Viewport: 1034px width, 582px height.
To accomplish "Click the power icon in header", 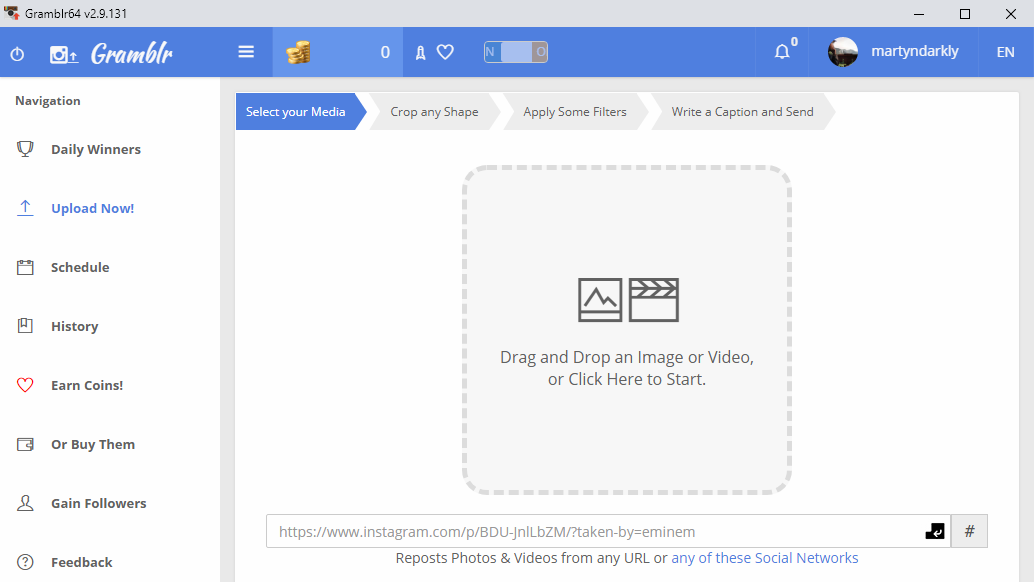I will (x=17, y=54).
